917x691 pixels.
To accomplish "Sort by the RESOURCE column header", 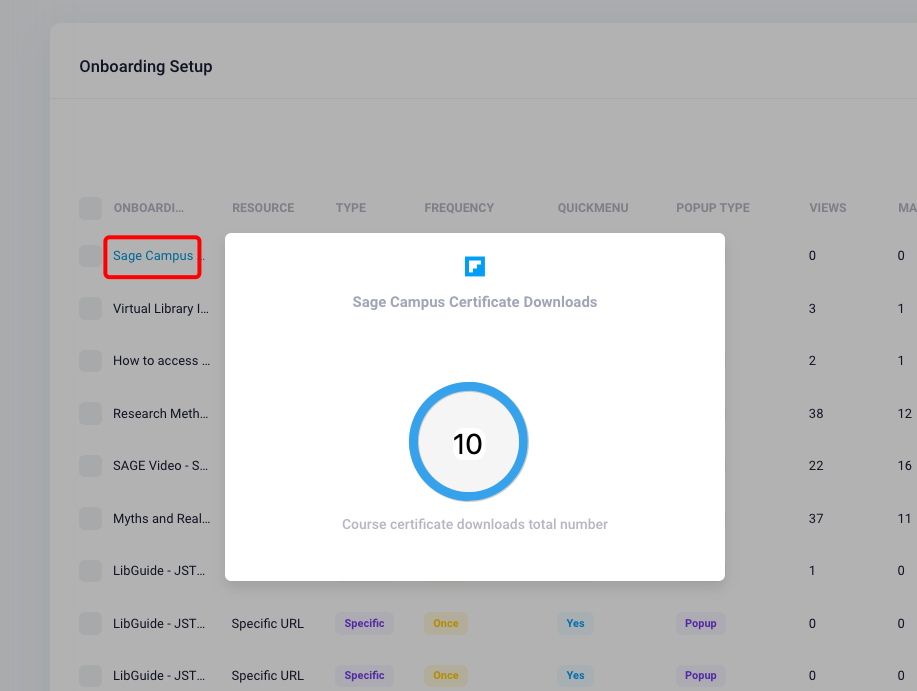I will point(263,208).
